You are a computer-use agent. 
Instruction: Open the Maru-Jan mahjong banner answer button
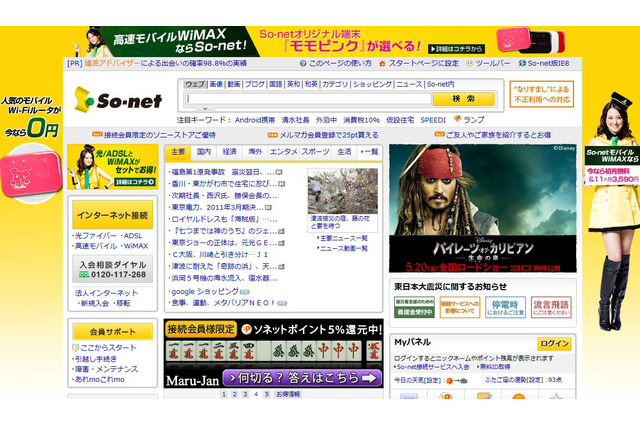[302, 378]
